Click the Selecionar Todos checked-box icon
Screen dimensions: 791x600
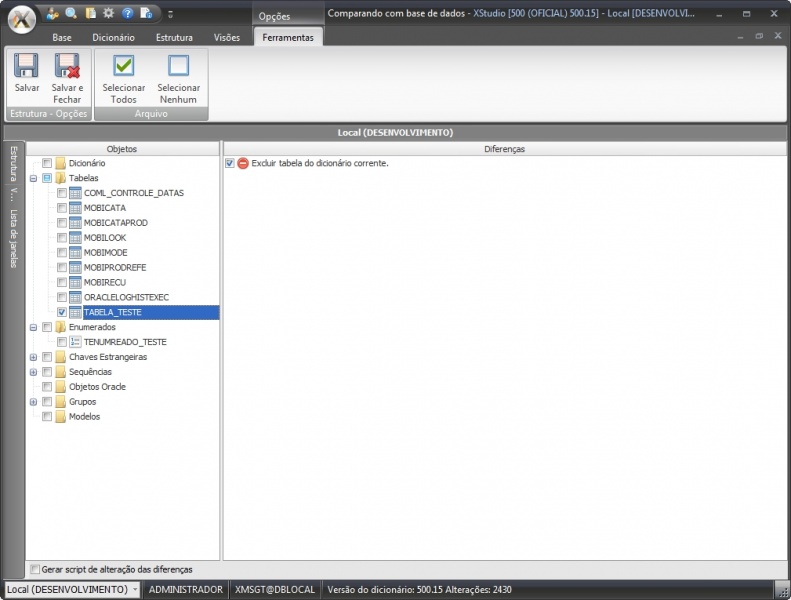[x=124, y=66]
